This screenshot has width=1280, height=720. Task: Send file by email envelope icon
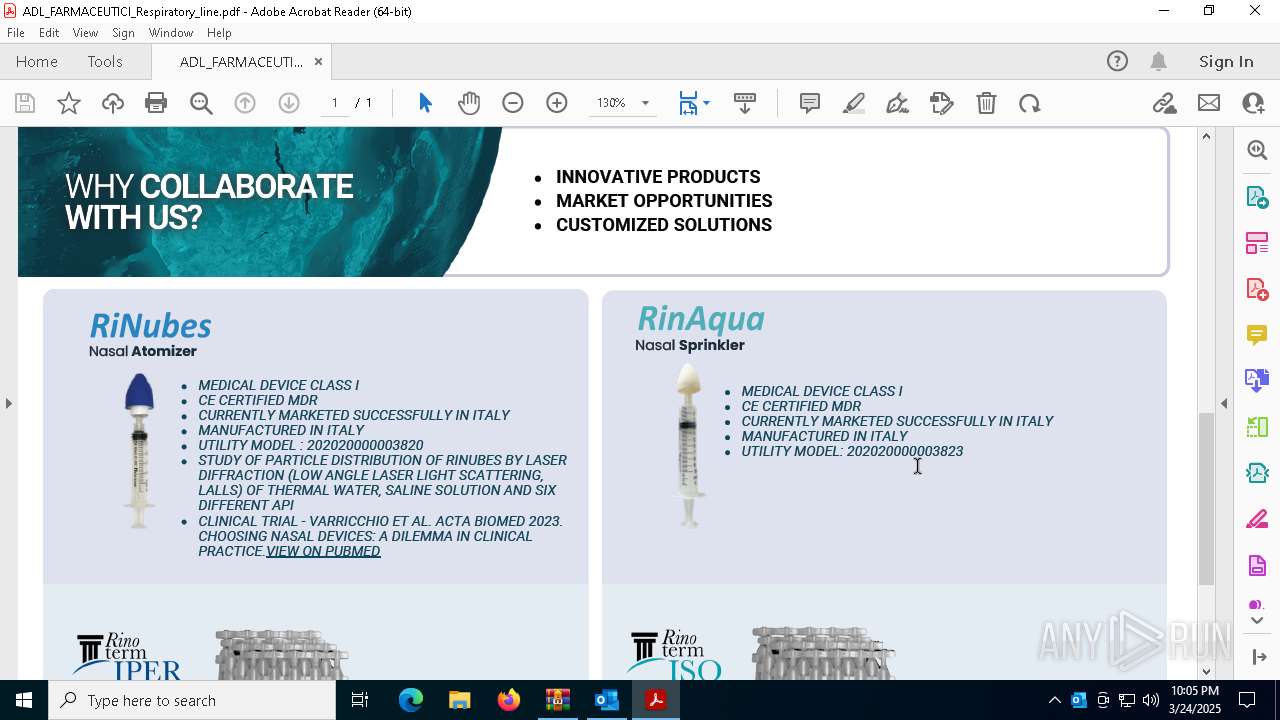tap(1209, 103)
